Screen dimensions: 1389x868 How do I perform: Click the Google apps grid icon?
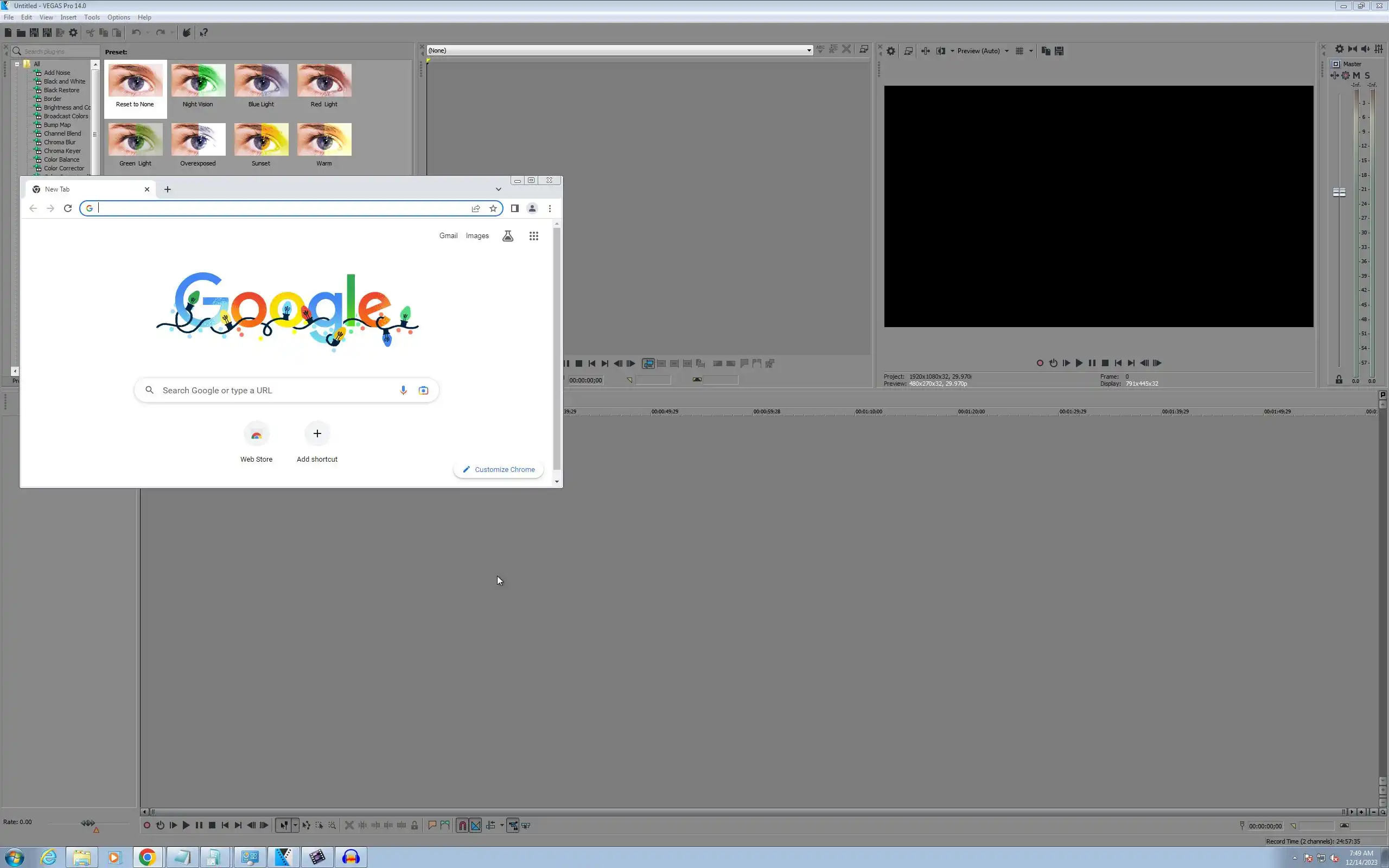pyautogui.click(x=533, y=236)
